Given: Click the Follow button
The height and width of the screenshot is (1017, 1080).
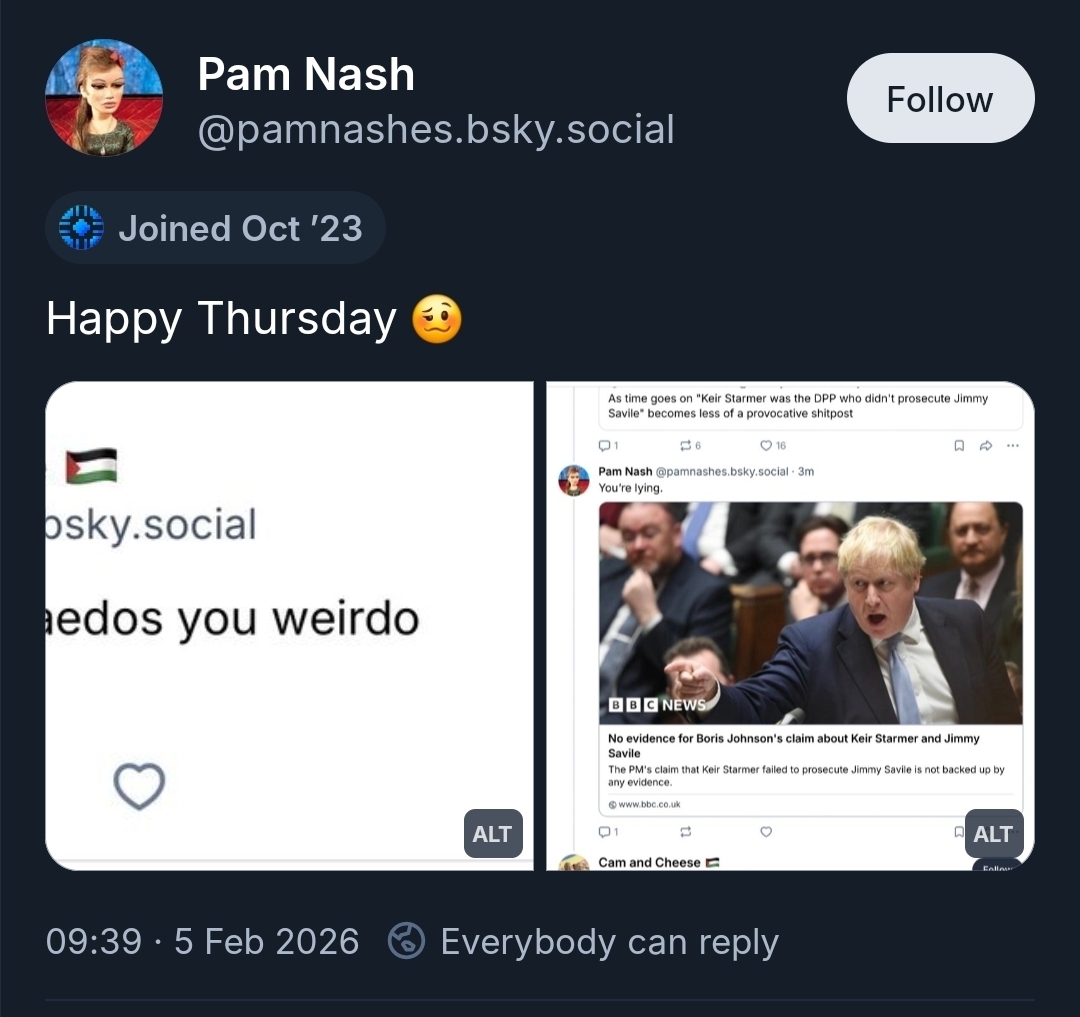Looking at the screenshot, I should click(940, 98).
